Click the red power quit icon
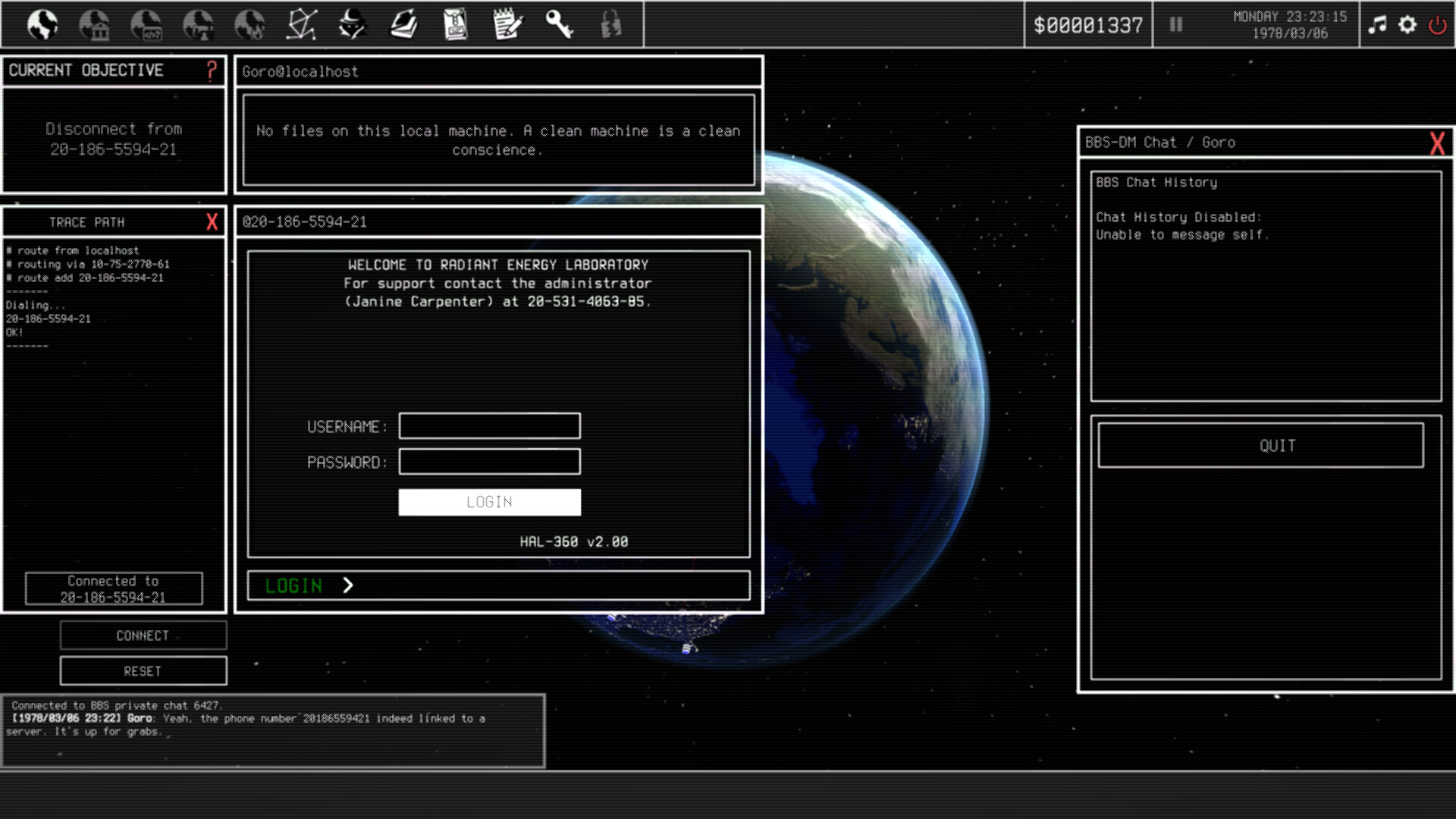1456x819 pixels. pos(1437,25)
